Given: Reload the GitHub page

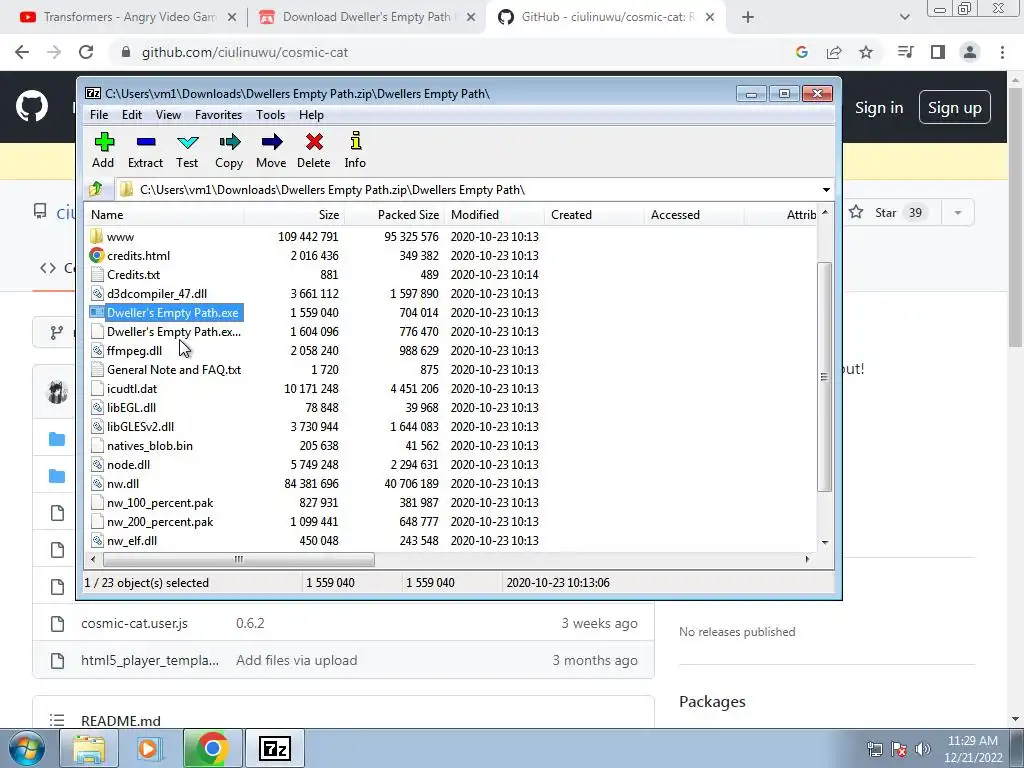Looking at the screenshot, I should pos(86,52).
